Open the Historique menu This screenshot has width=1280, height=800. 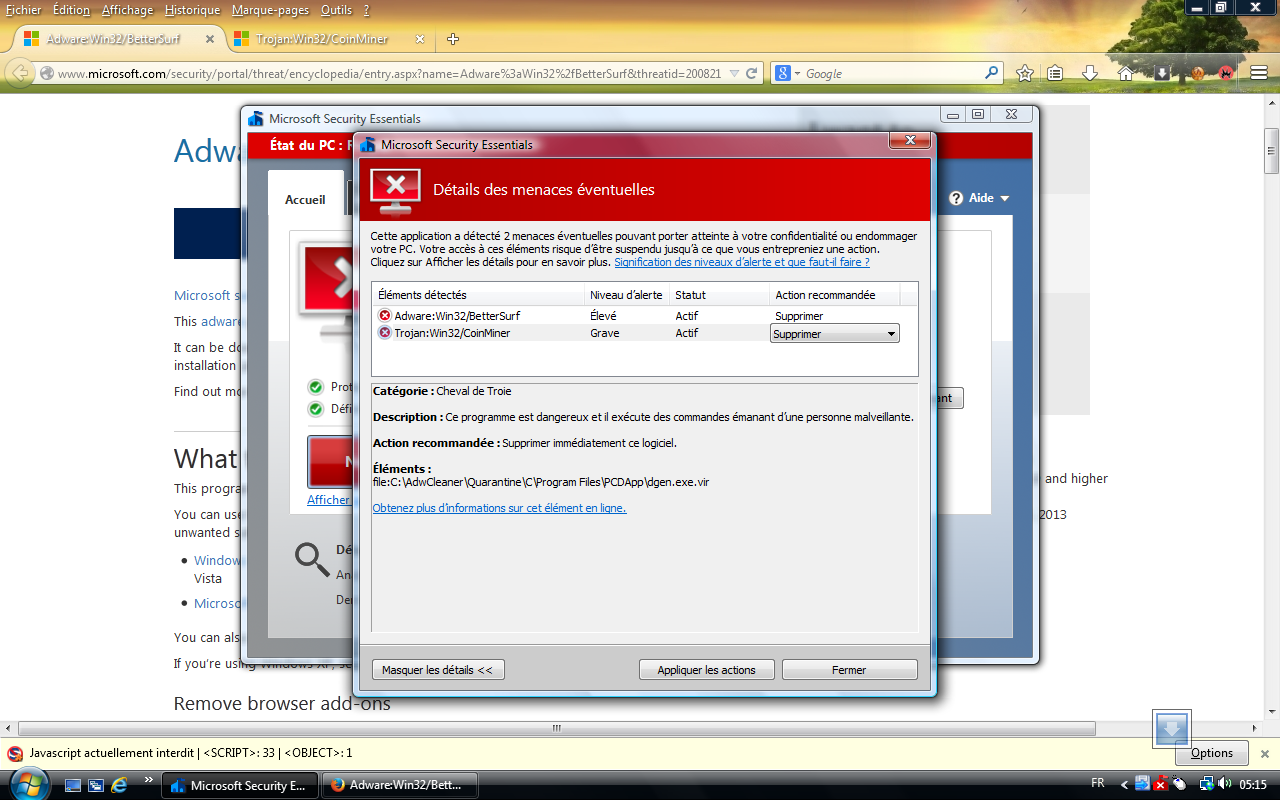192,10
